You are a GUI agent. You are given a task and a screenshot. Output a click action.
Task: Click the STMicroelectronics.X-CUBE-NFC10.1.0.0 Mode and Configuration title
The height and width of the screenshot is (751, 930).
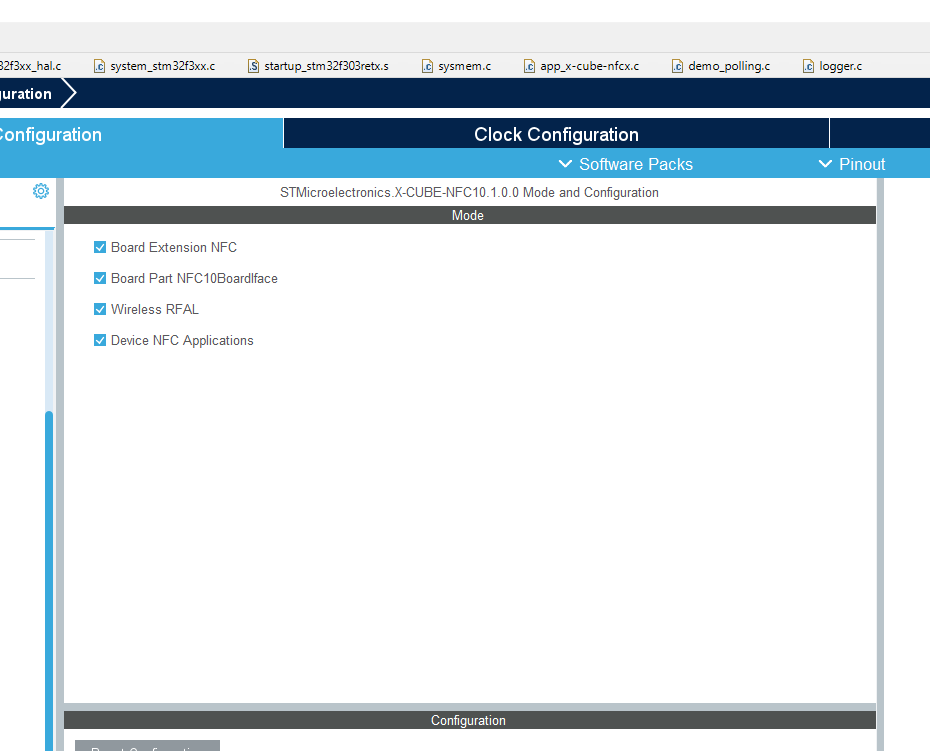pos(469,192)
